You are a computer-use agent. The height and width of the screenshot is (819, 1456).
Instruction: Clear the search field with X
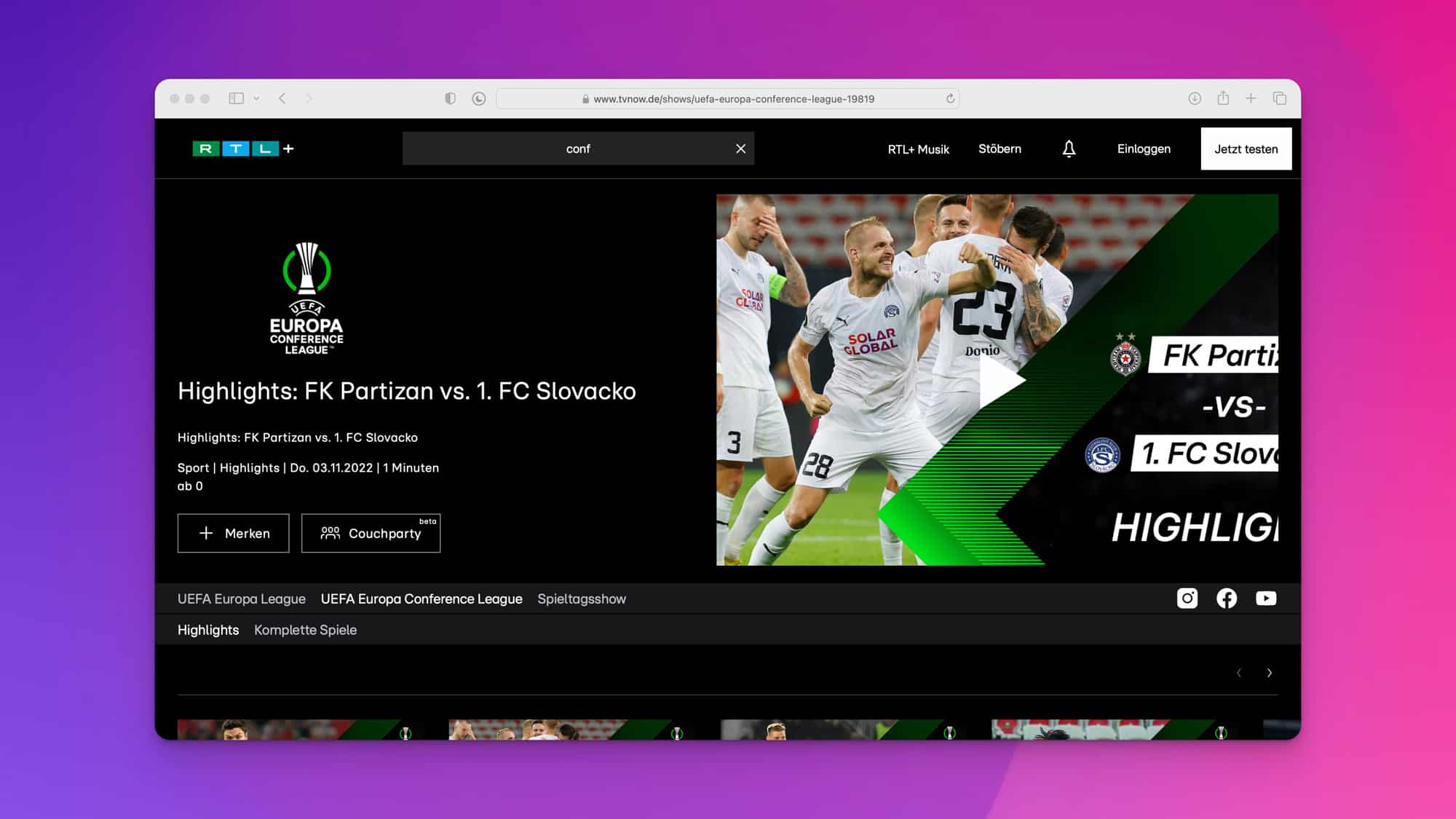point(740,149)
